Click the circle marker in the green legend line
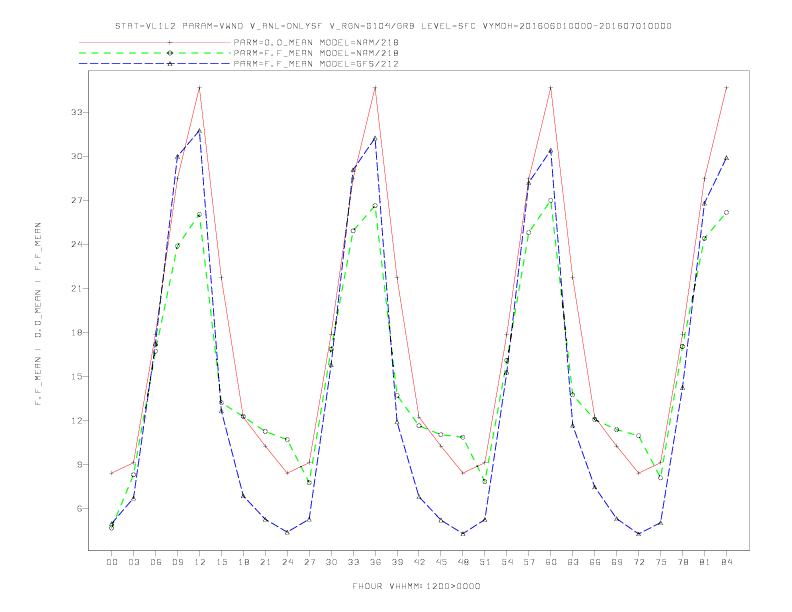Screen dimensions: 792x612 [x=170, y=53]
